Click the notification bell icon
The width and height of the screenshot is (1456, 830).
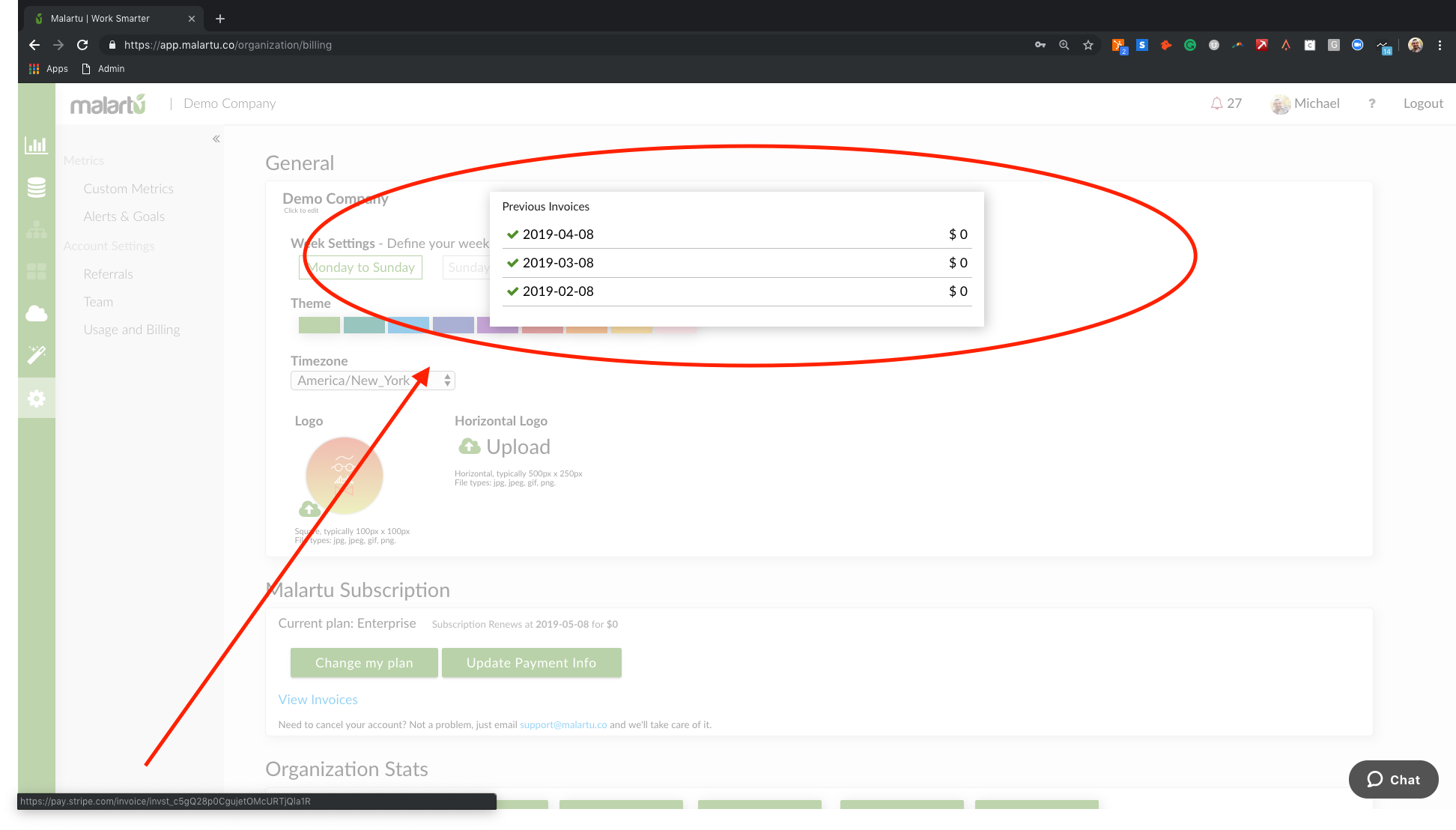click(x=1216, y=103)
